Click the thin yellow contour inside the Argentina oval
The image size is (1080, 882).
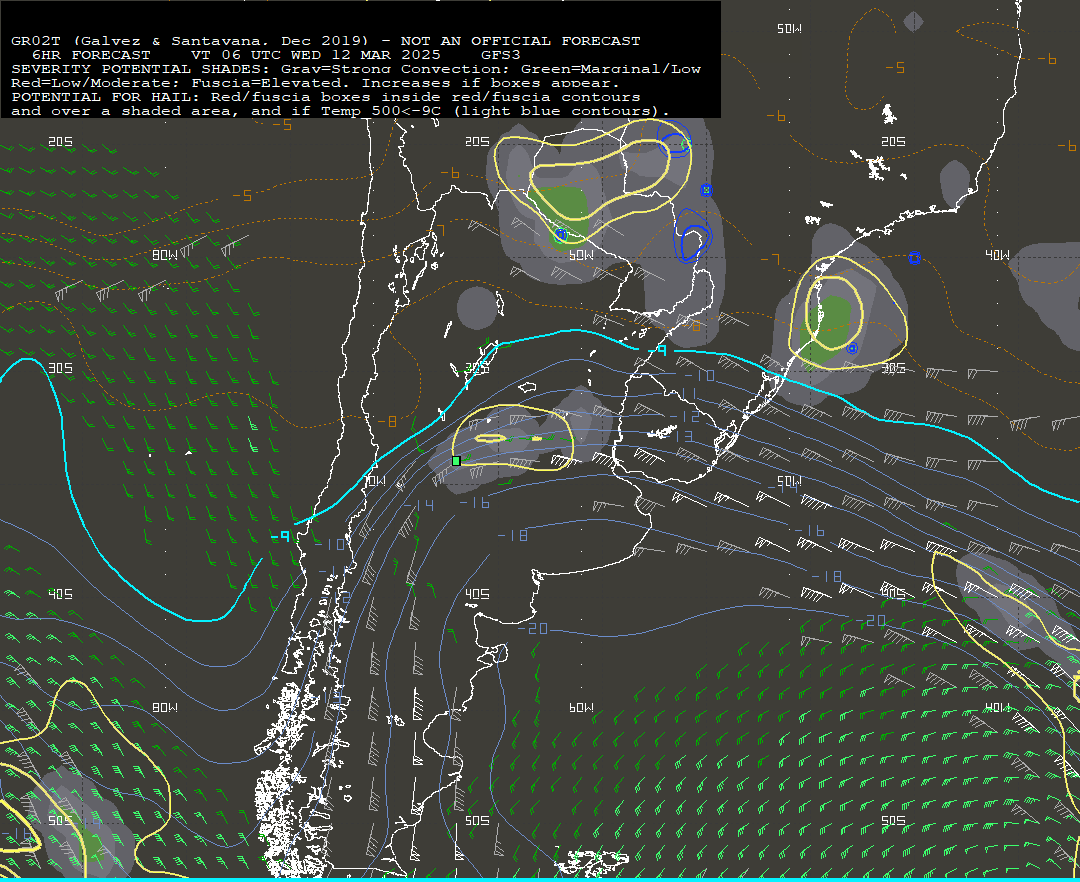point(490,438)
